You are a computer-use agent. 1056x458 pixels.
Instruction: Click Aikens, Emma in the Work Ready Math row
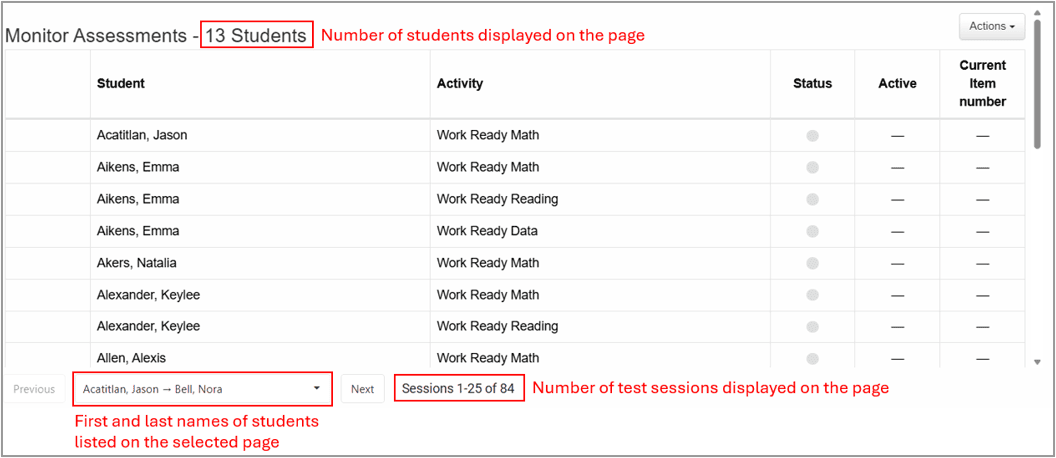coord(138,167)
